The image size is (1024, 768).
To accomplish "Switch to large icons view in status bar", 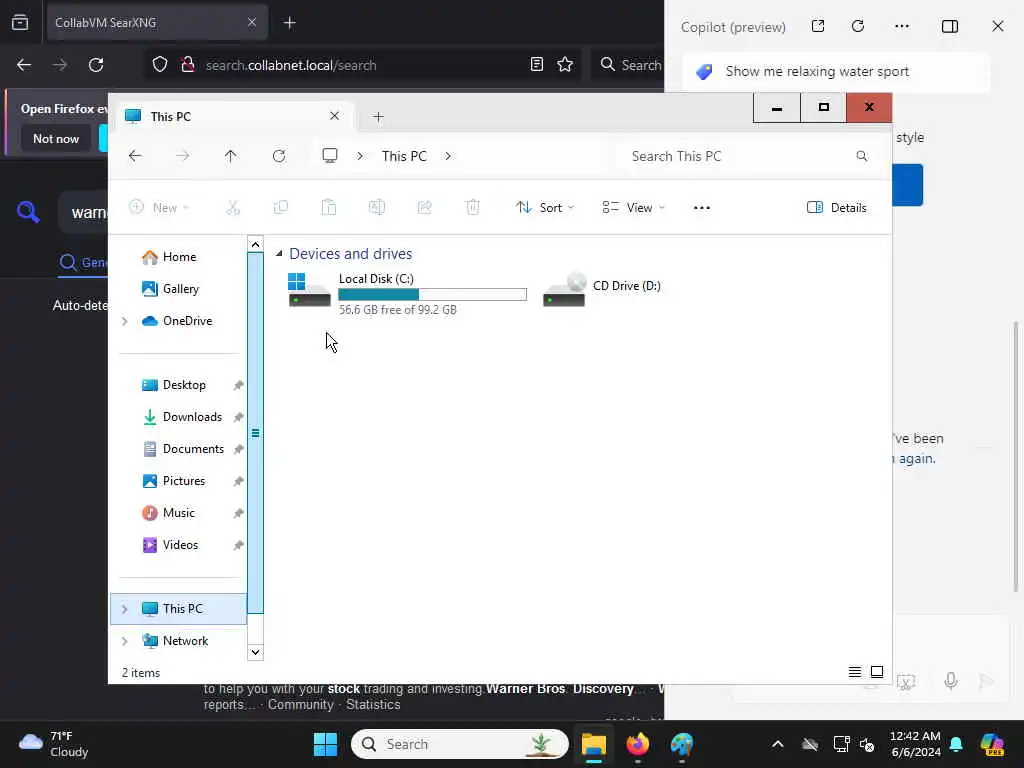I will click(x=877, y=672).
